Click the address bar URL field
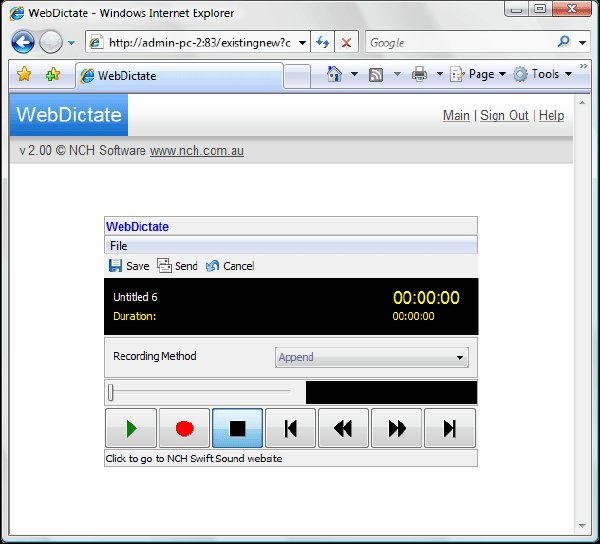Viewport: 600px width, 544px height. click(x=199, y=42)
